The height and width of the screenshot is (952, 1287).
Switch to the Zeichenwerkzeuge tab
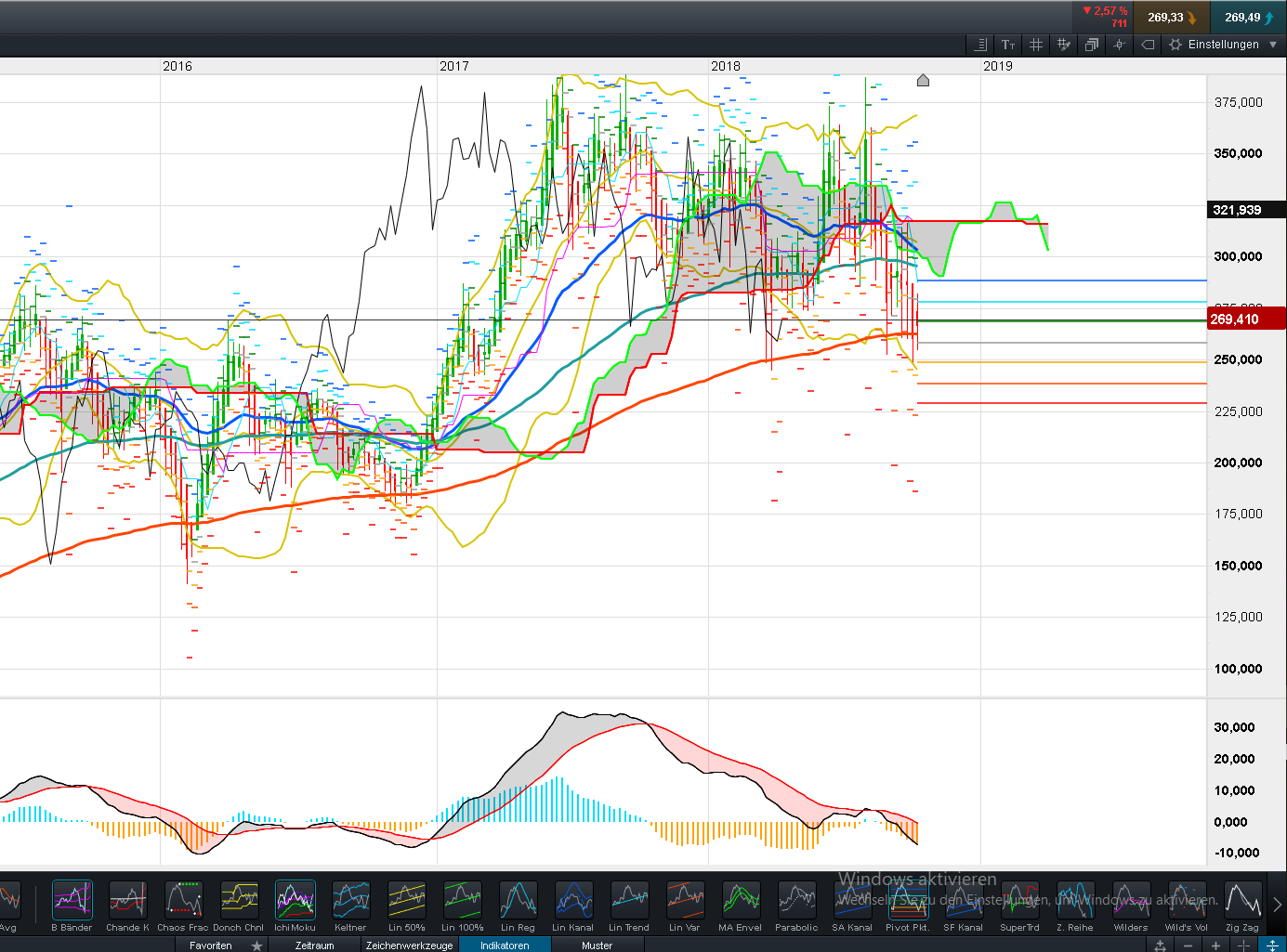click(x=409, y=945)
